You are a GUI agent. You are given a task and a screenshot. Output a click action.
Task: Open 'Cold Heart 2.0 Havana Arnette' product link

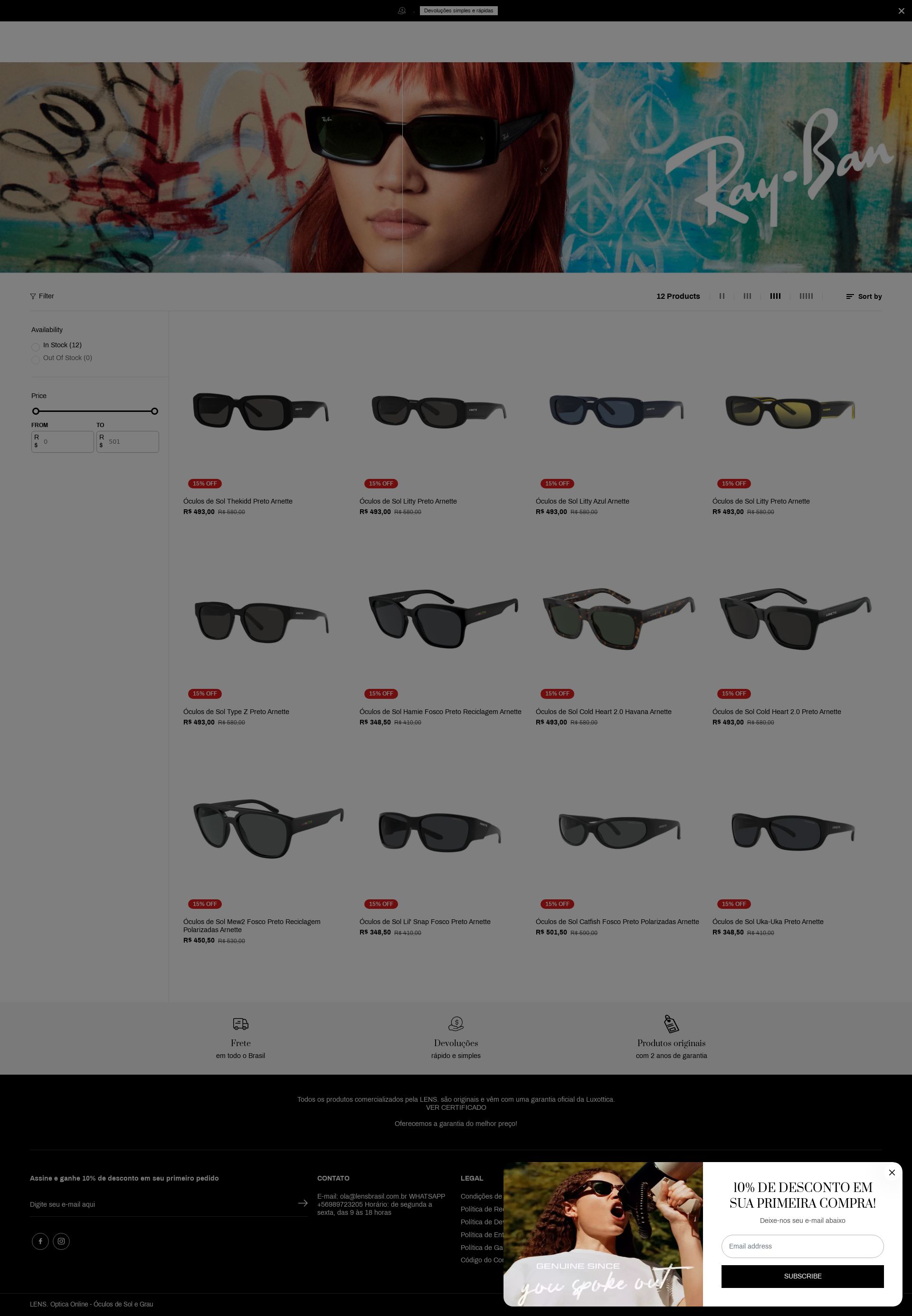pos(603,711)
